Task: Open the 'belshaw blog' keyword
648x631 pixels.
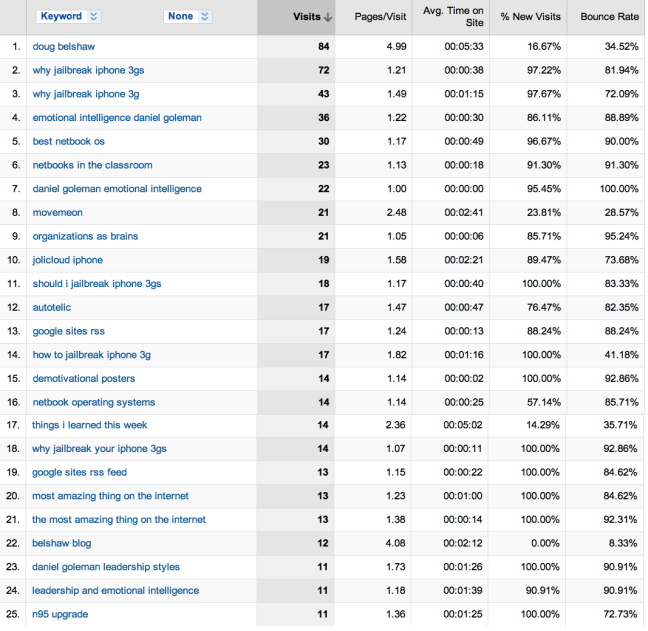Action: (x=61, y=543)
